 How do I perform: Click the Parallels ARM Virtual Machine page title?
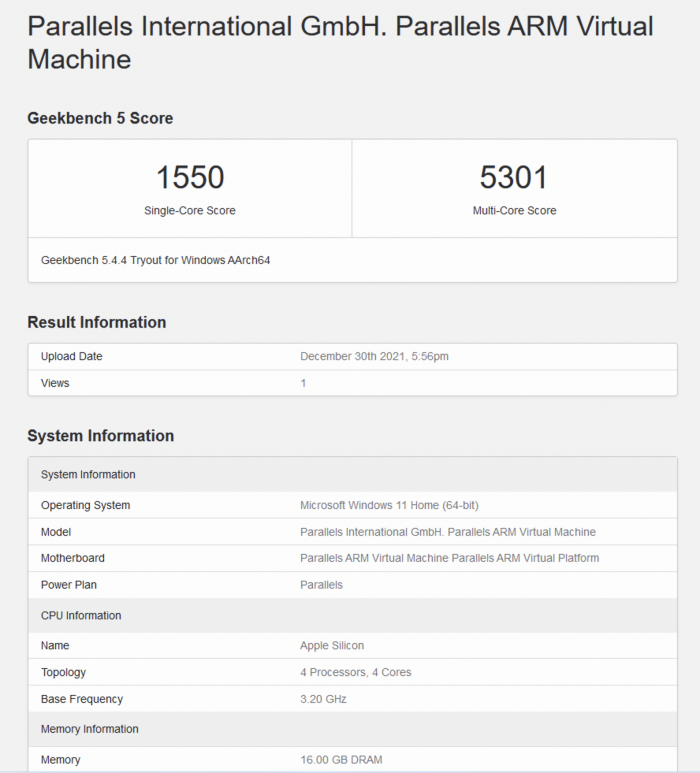pyautogui.click(x=340, y=42)
